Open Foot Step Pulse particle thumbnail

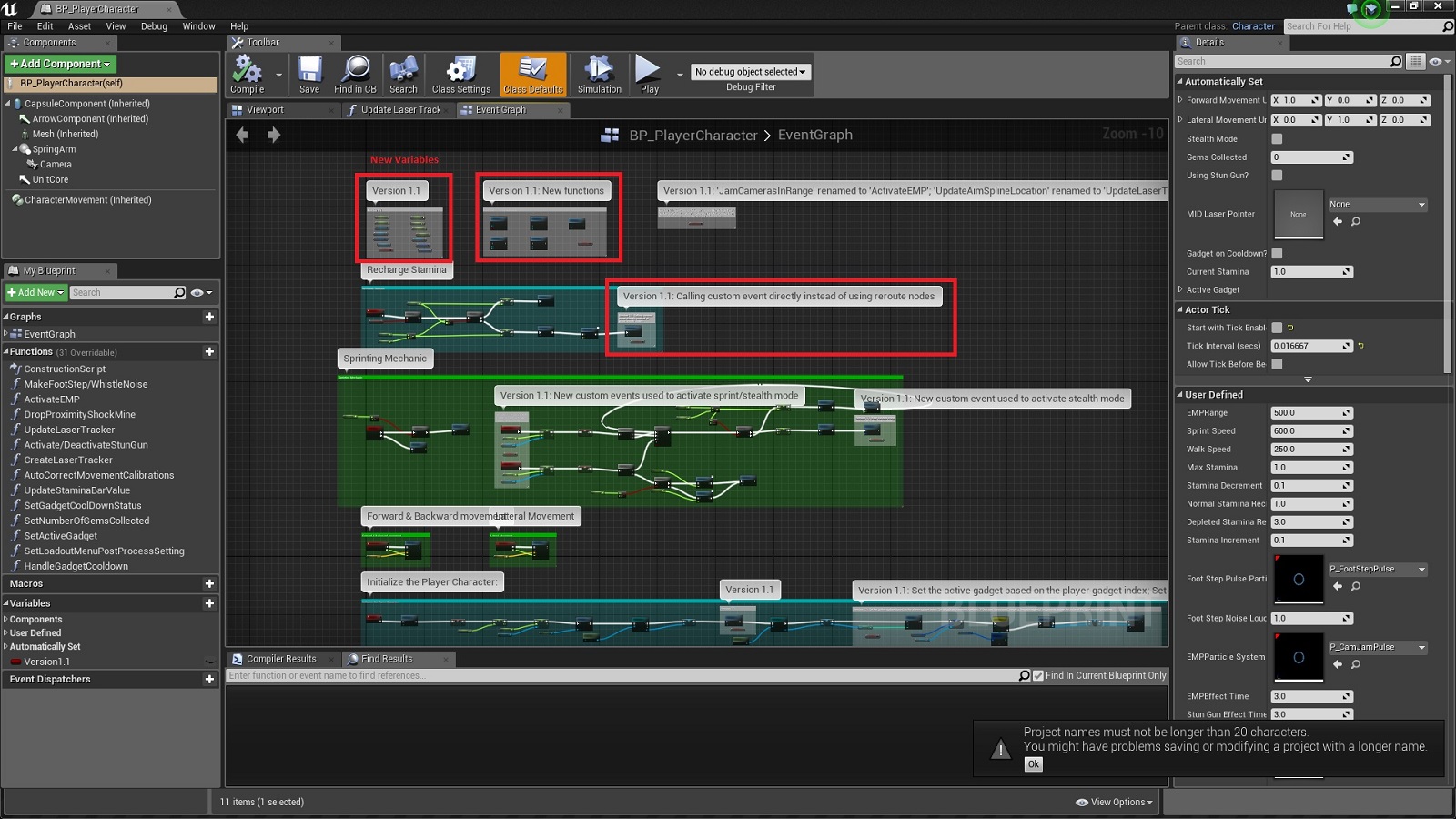(x=1299, y=579)
